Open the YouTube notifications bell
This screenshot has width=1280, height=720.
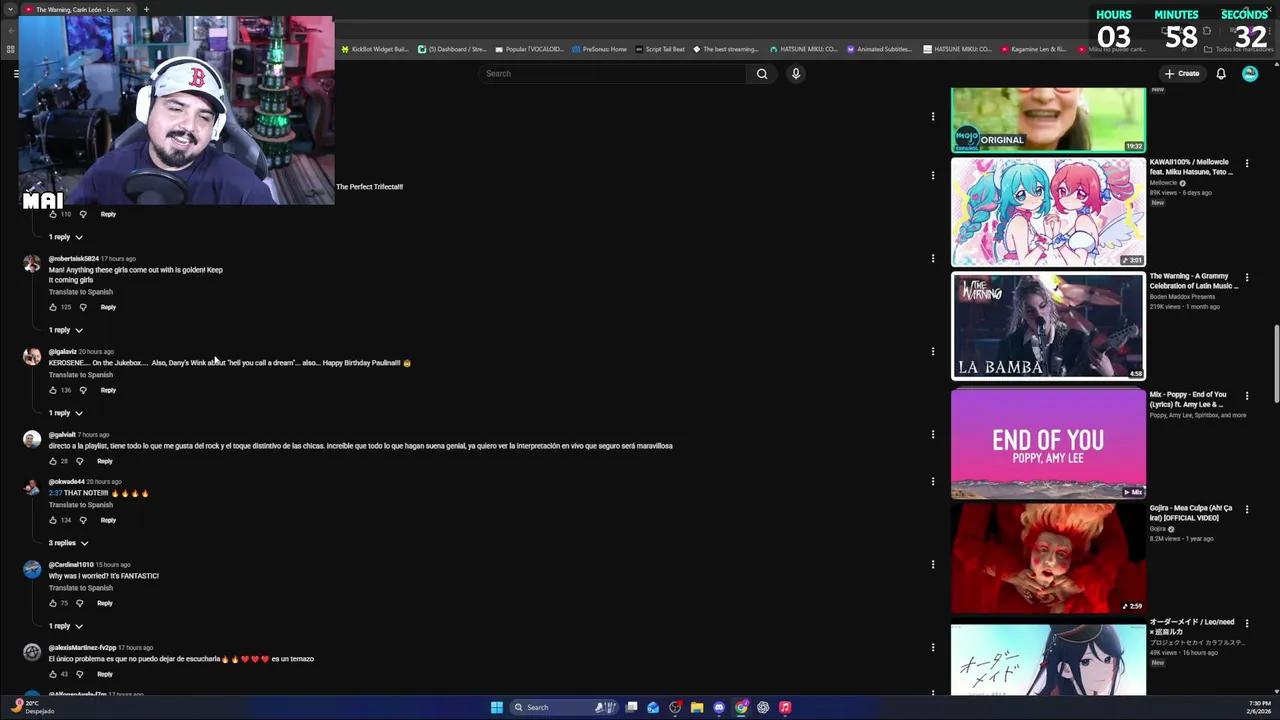tap(1221, 74)
